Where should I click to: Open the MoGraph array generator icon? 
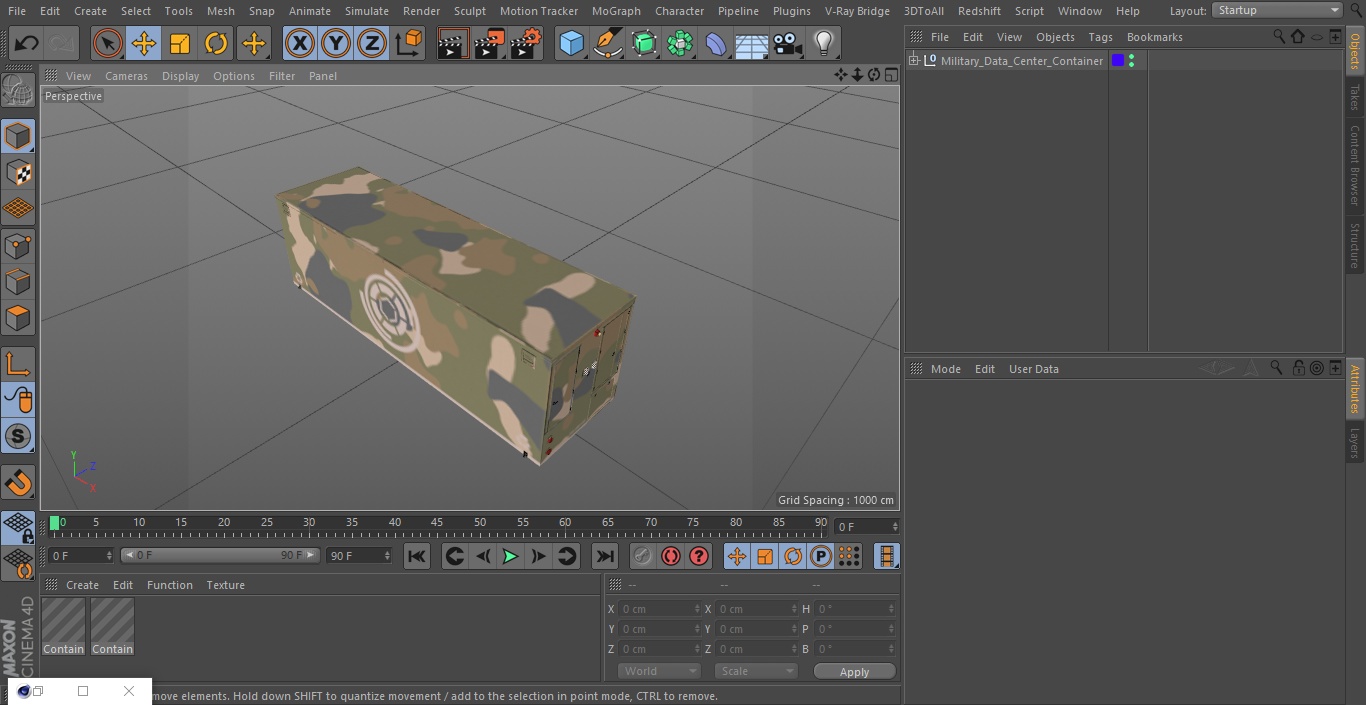click(x=680, y=44)
